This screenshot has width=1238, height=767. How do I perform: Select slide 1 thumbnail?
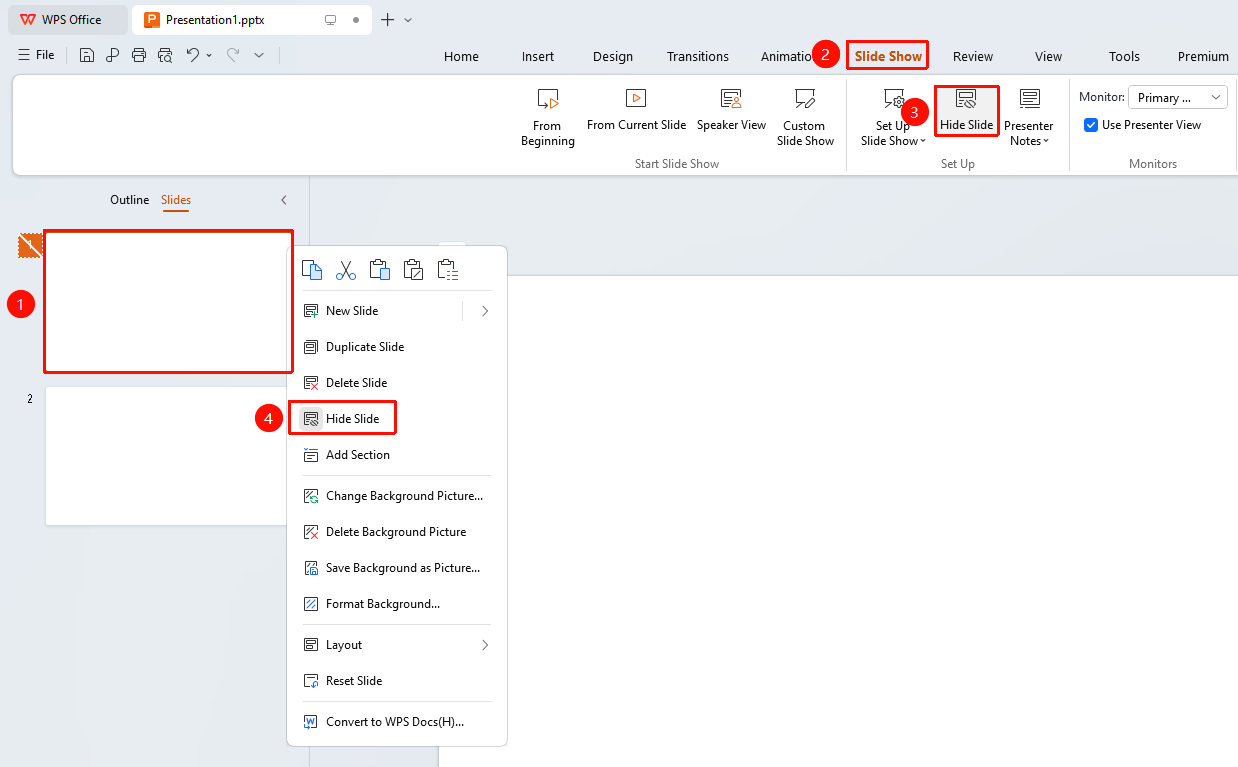pos(168,302)
